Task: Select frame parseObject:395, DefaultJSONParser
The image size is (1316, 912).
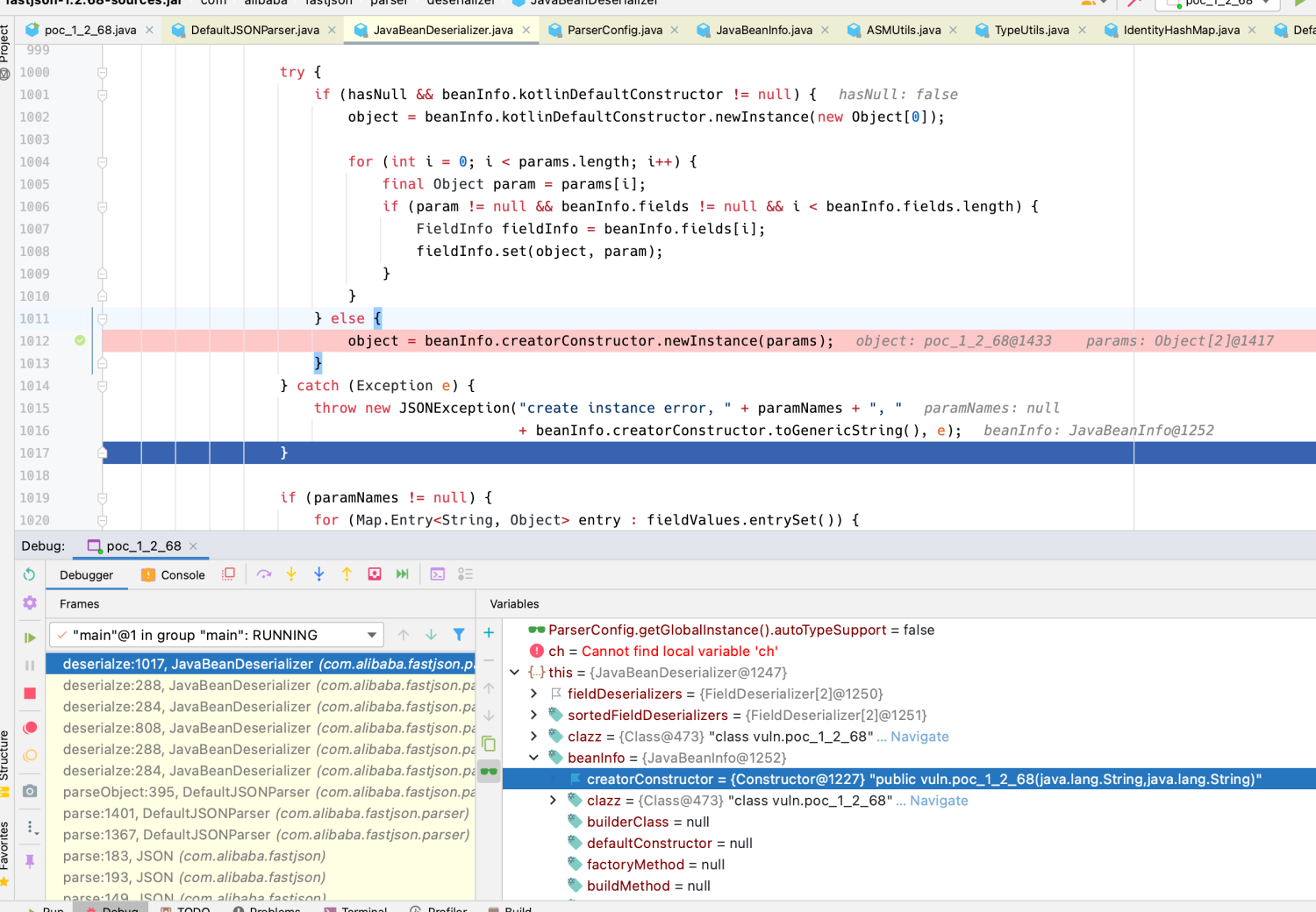Action: click(261, 792)
